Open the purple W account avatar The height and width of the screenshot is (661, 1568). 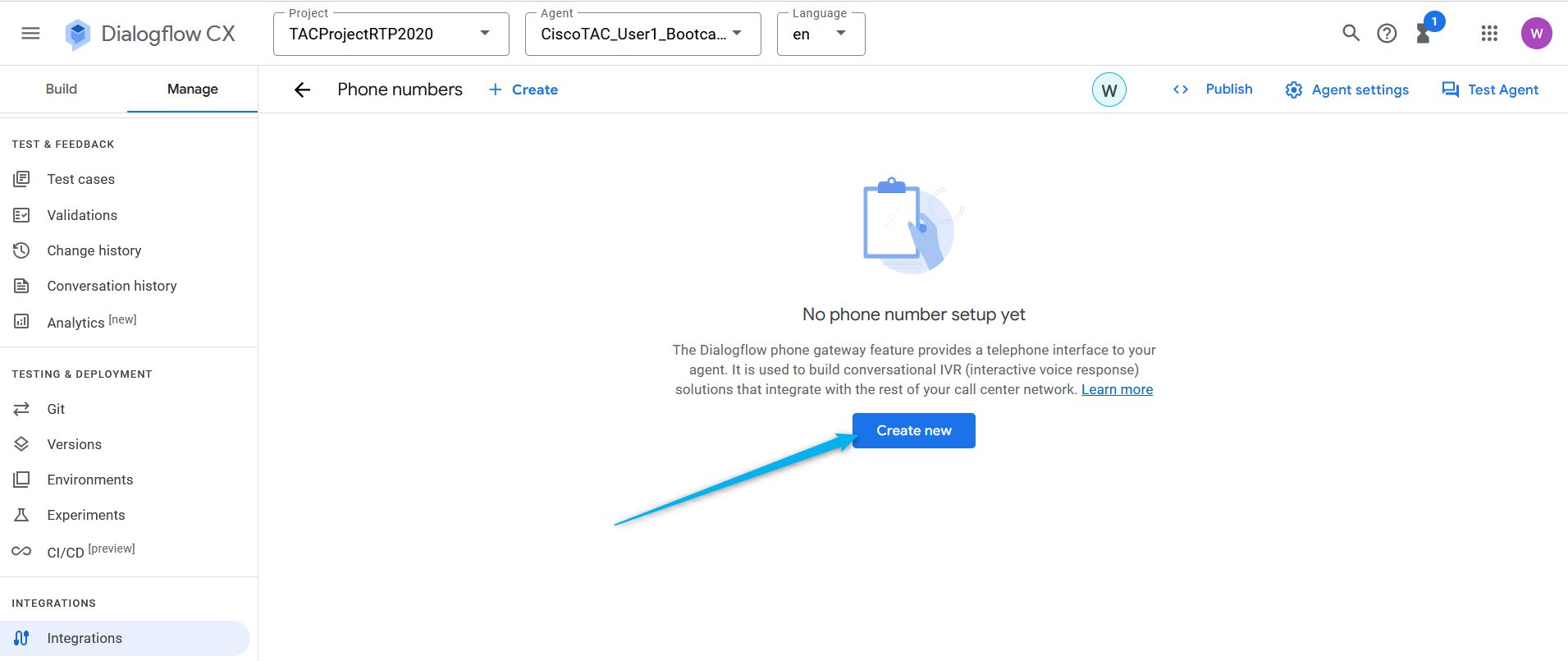click(1536, 34)
